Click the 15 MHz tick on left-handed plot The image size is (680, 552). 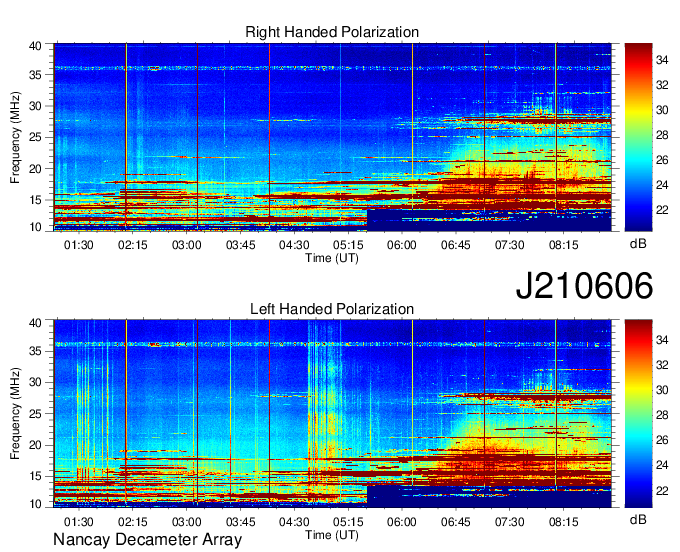pyautogui.click(x=35, y=477)
